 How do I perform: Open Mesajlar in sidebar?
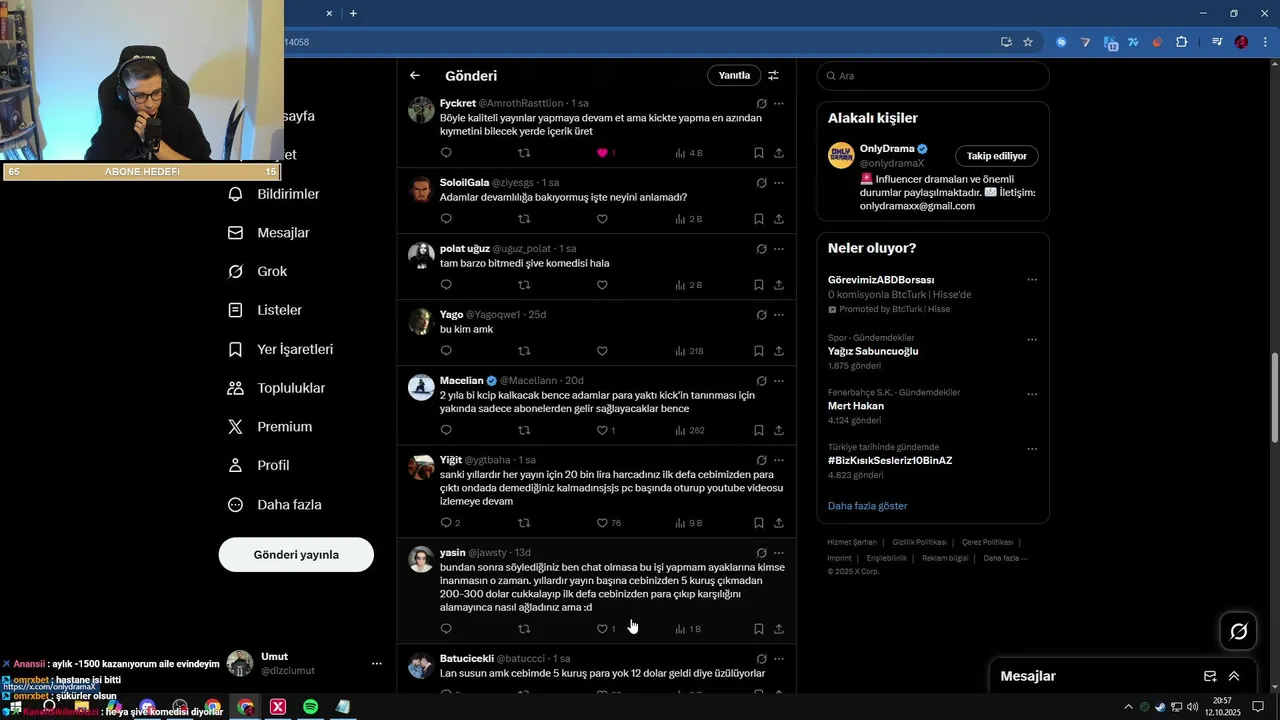[x=269, y=233]
